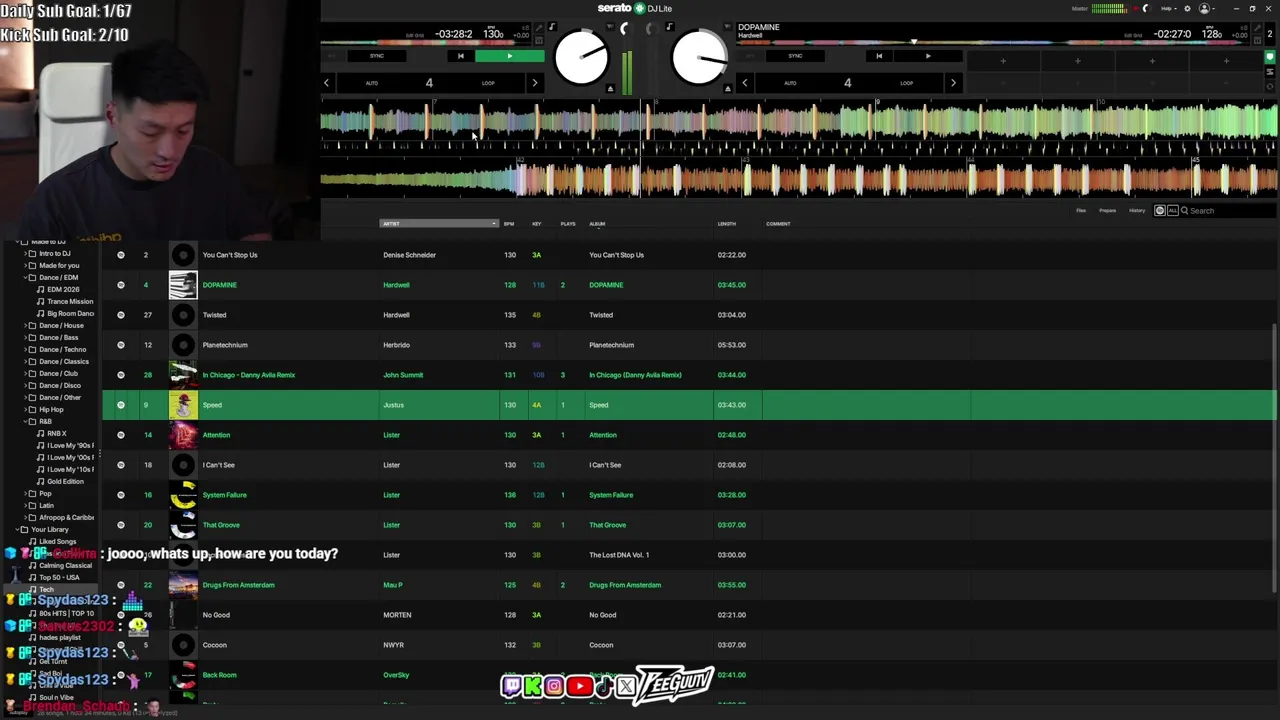This screenshot has height=720, width=1280.
Task: Expand the Intro to DJ folder
Action: [x=25, y=254]
